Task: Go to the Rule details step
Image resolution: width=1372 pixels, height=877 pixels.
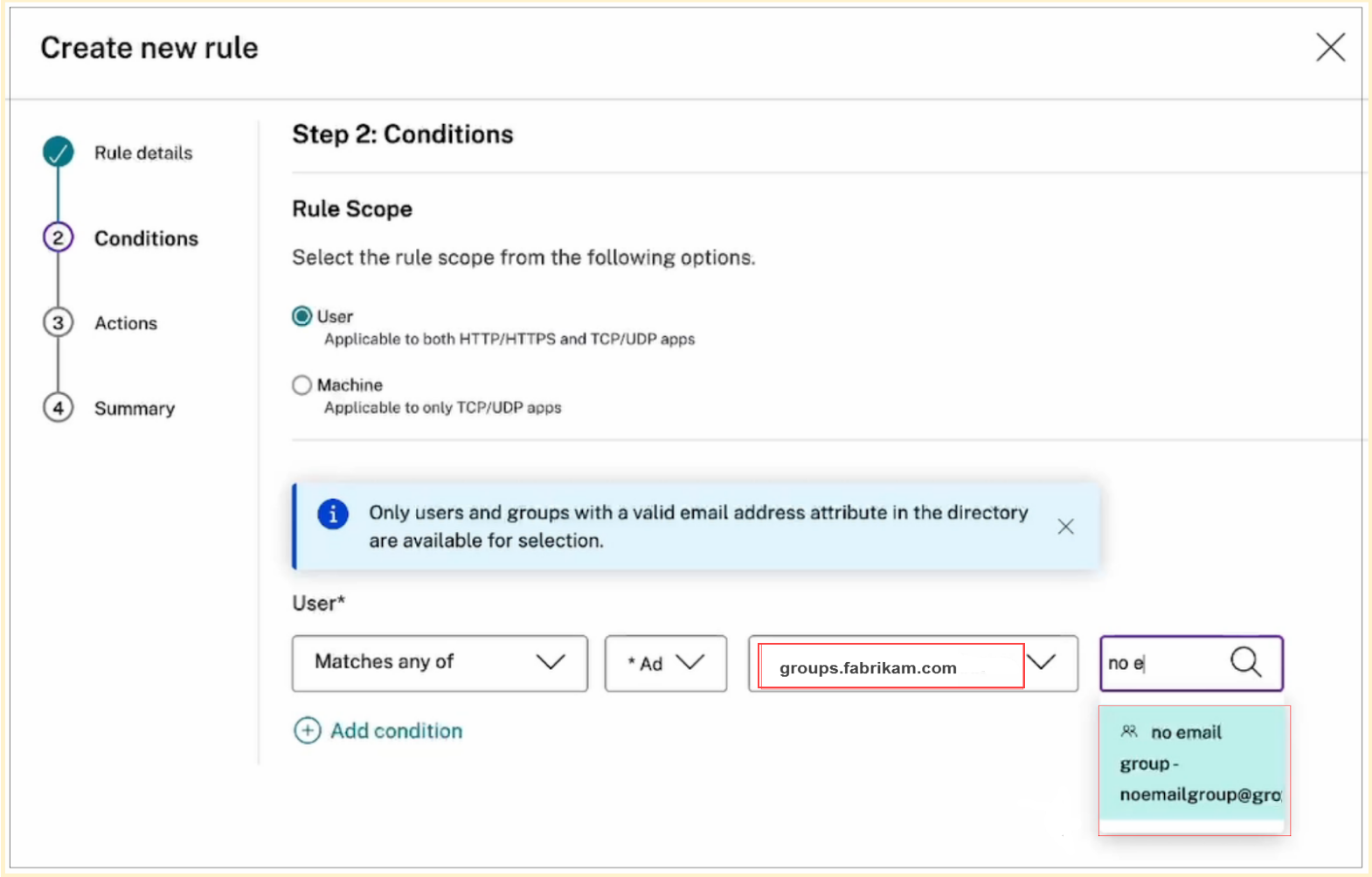Action: [x=143, y=153]
